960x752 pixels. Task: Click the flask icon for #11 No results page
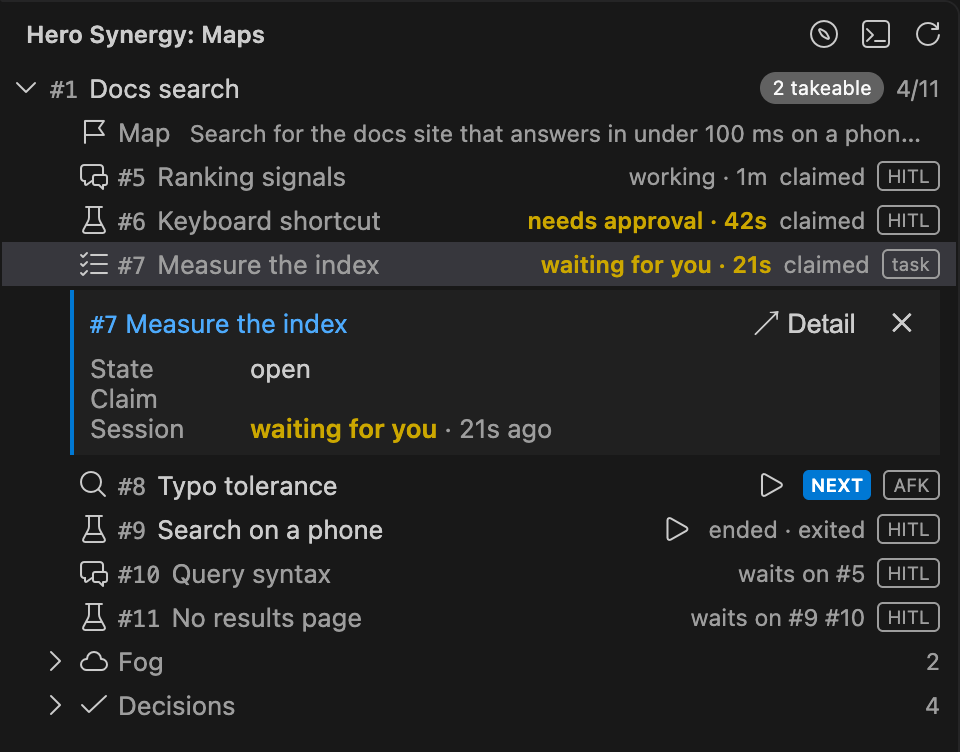click(x=94, y=617)
